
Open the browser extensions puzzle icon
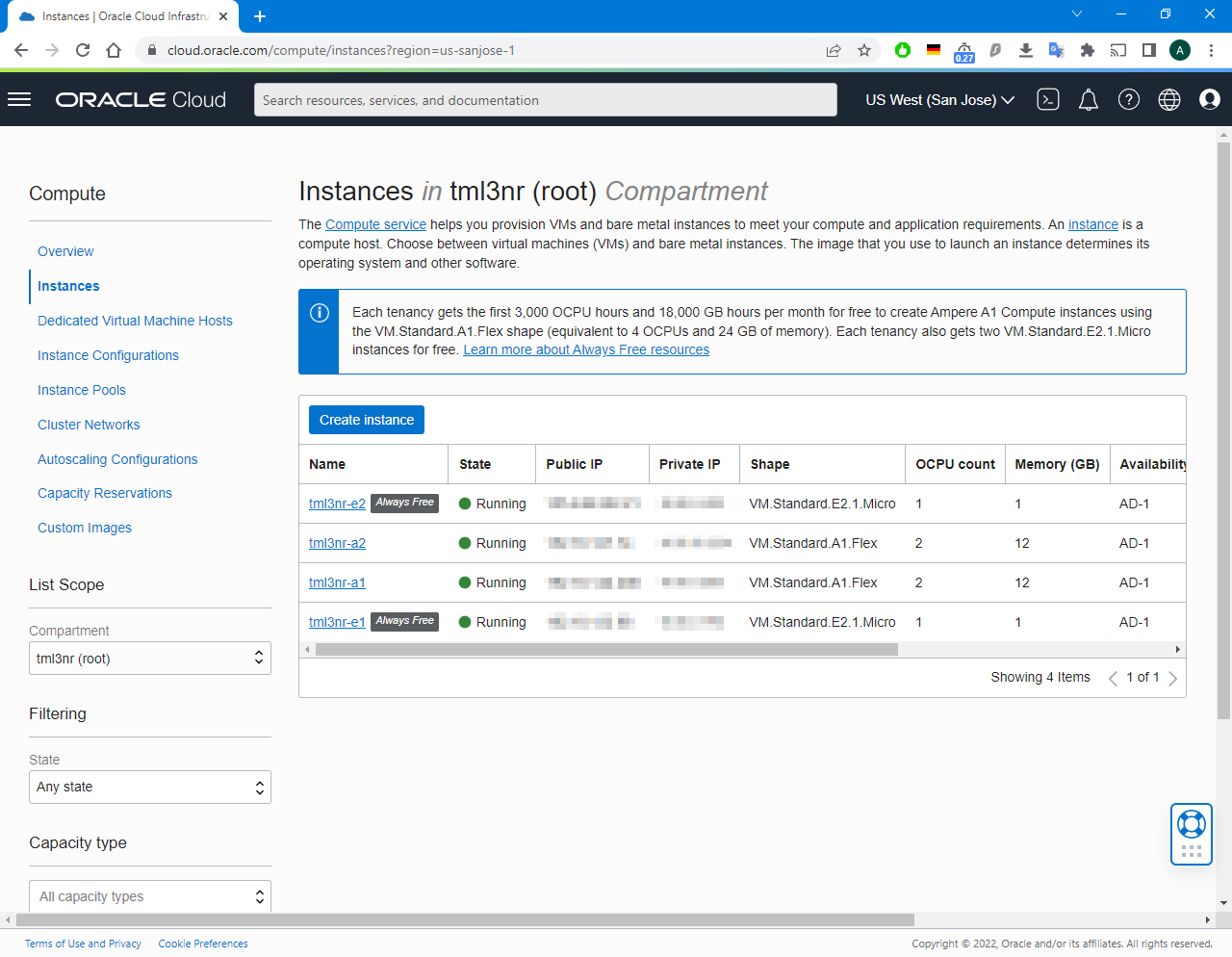pos(1088,50)
